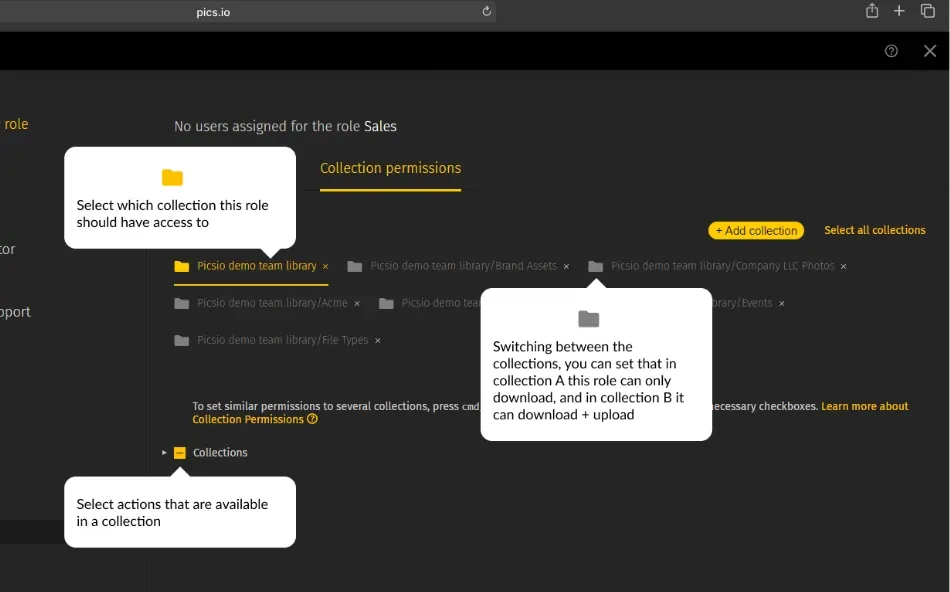950x592 pixels.
Task: Click the browser share icon
Action: (871, 11)
